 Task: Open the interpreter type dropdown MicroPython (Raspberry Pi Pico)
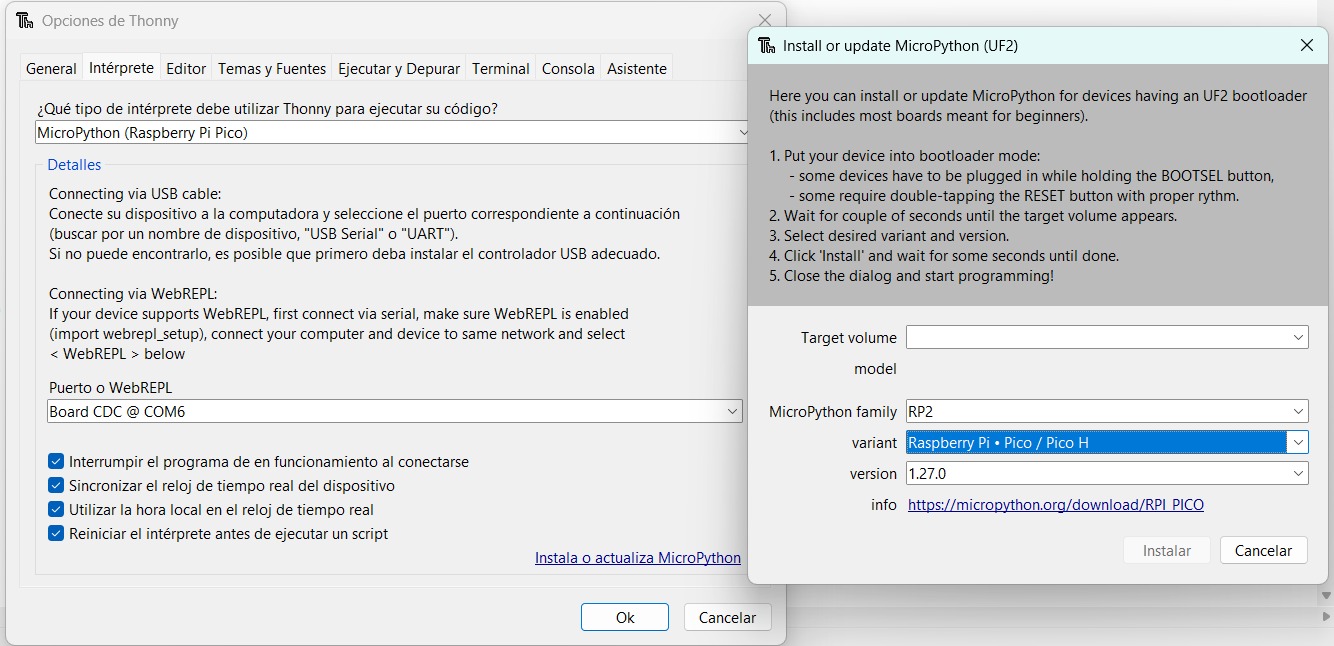393,132
